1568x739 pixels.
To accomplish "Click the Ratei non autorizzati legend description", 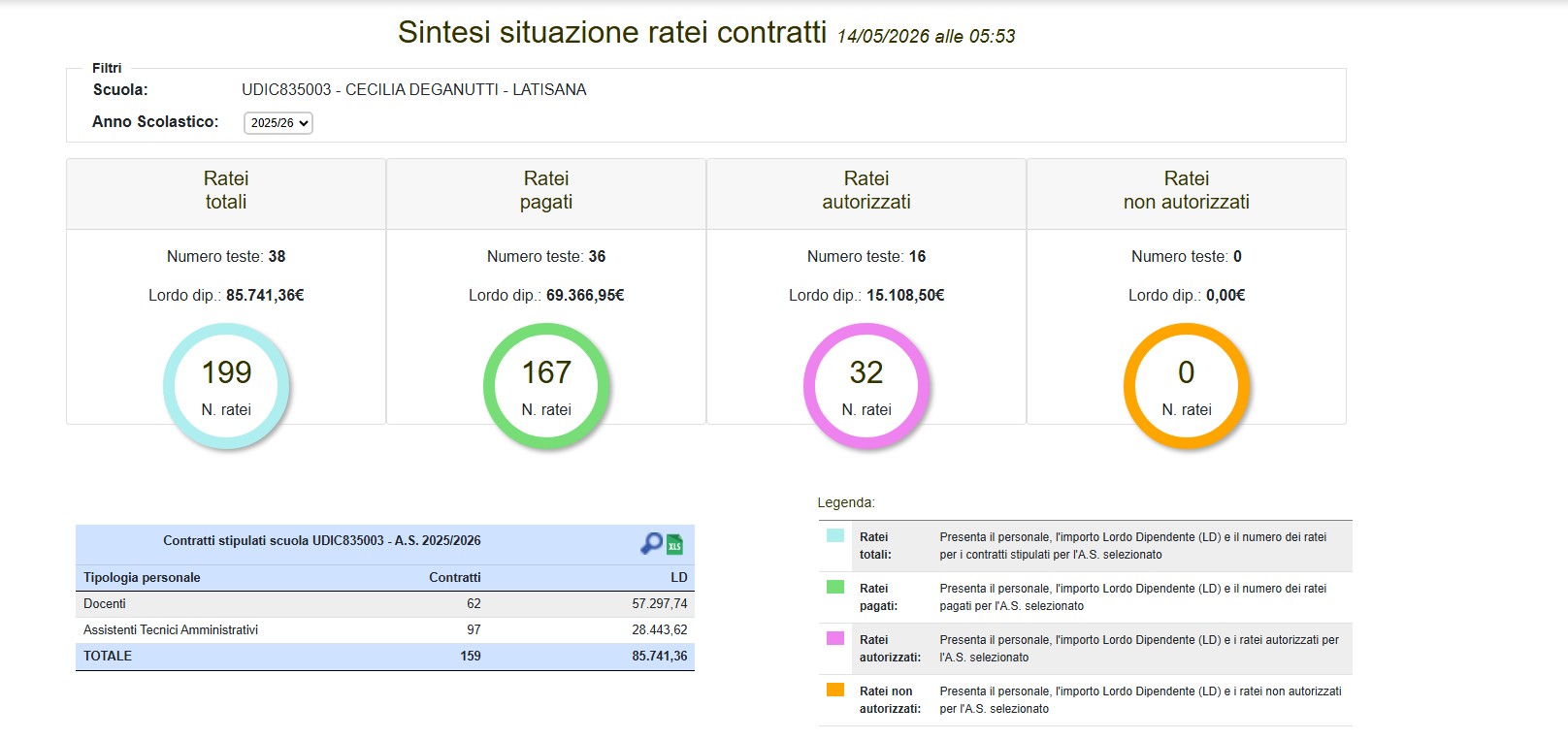I will point(1140,699).
